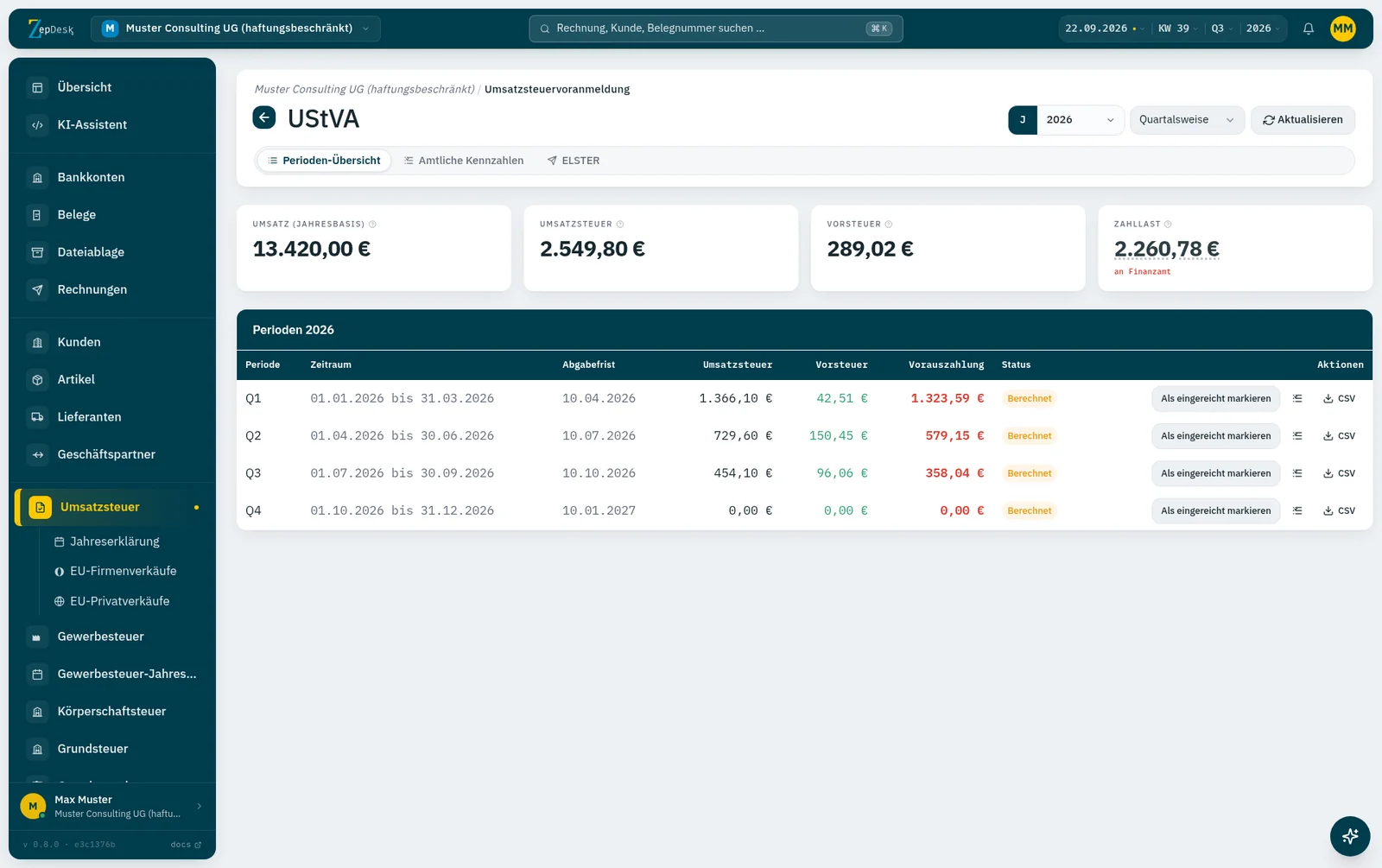The width and height of the screenshot is (1382, 868).
Task: Launch the AI sparkle assistant button
Action: [1350, 836]
